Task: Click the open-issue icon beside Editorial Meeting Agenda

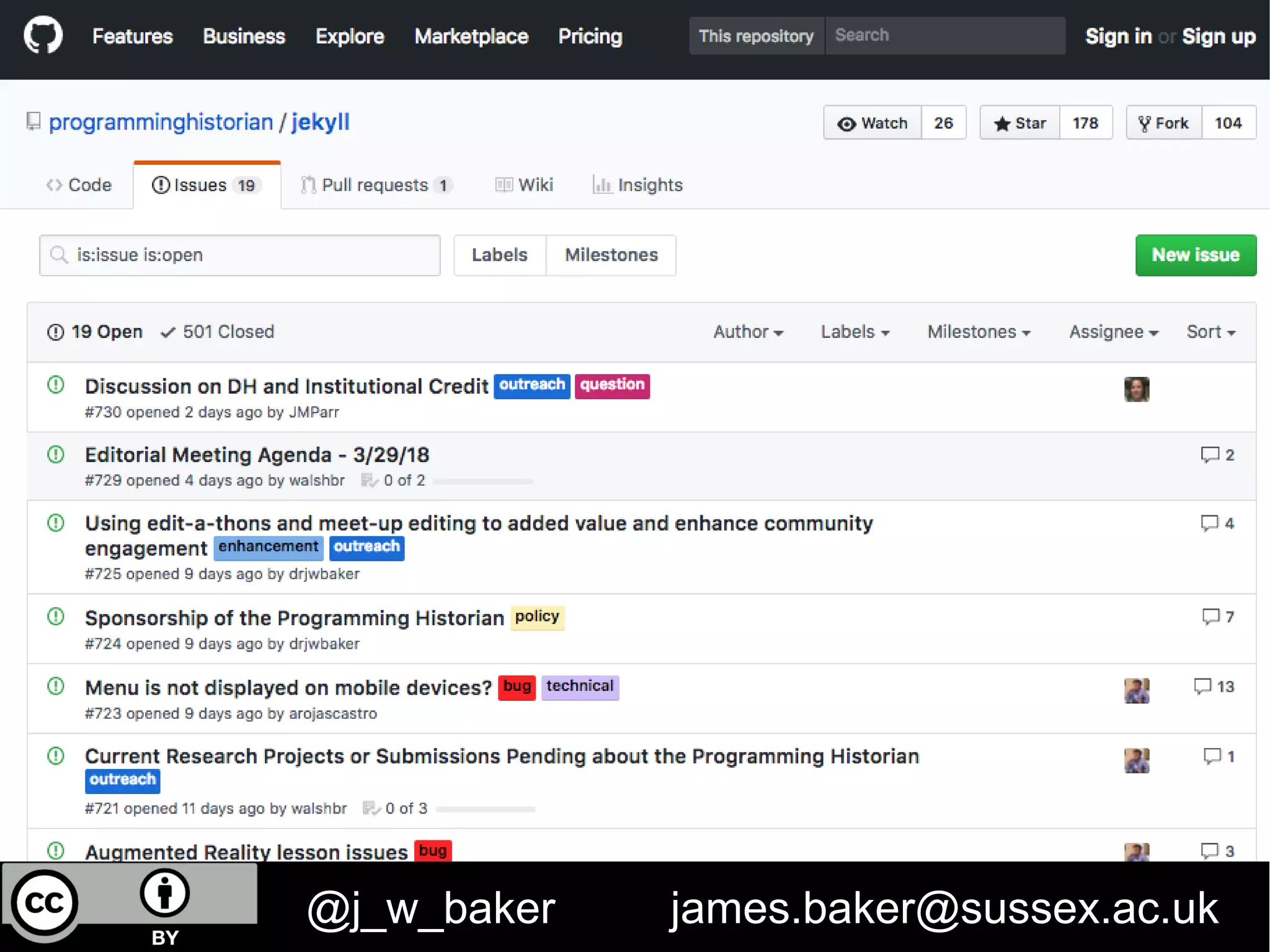Action: [x=56, y=455]
